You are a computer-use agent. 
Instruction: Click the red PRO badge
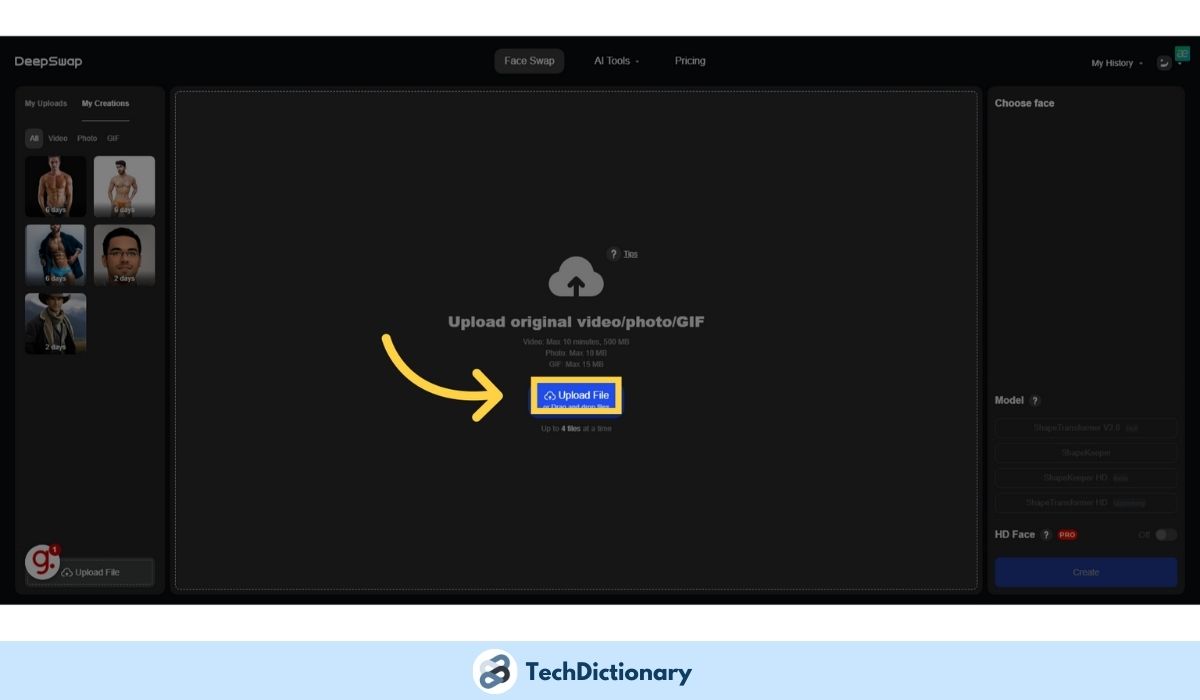(x=1067, y=535)
